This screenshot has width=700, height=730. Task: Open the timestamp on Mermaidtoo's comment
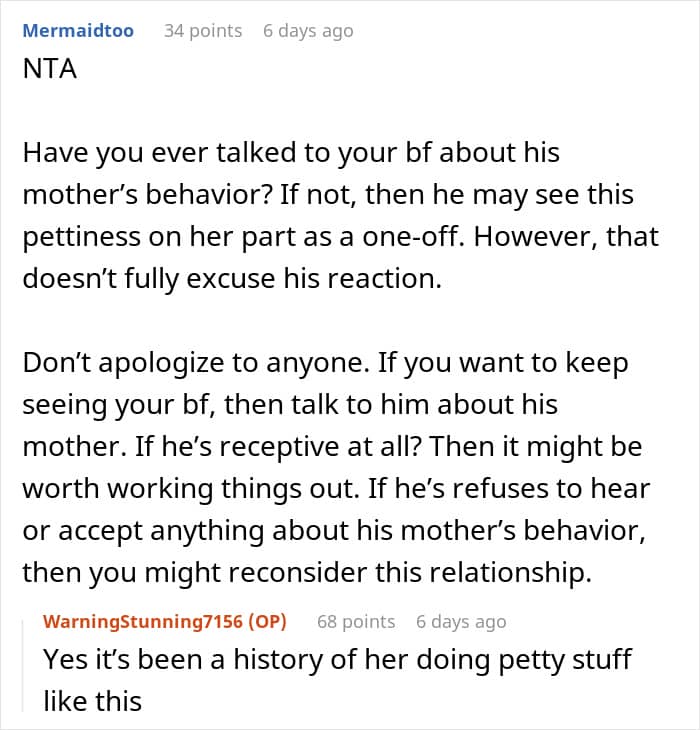point(308,31)
